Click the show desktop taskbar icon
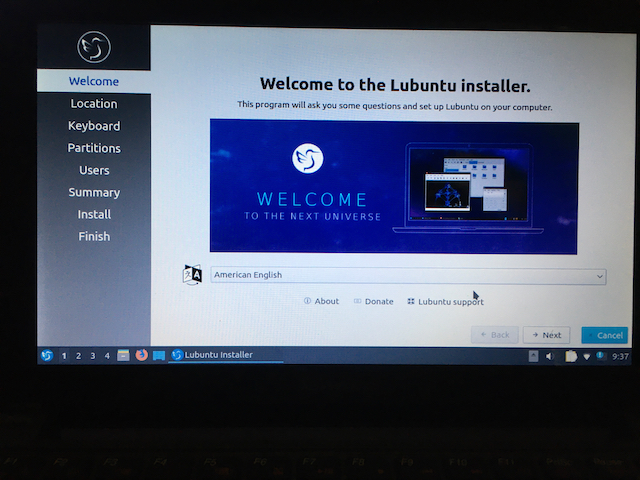This screenshot has width=640, height=480. 159,356
